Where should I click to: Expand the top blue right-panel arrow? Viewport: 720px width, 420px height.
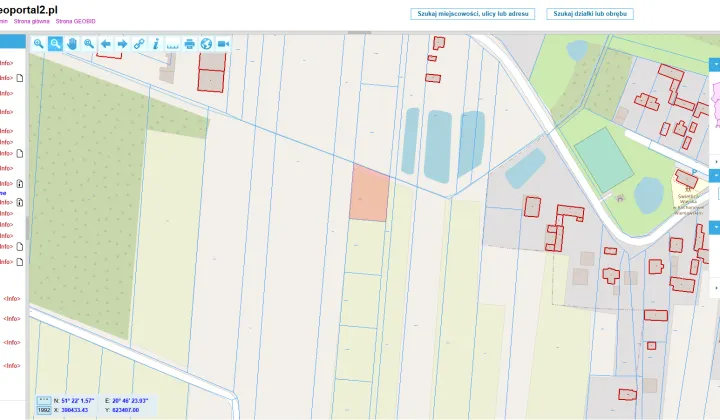(715, 64)
